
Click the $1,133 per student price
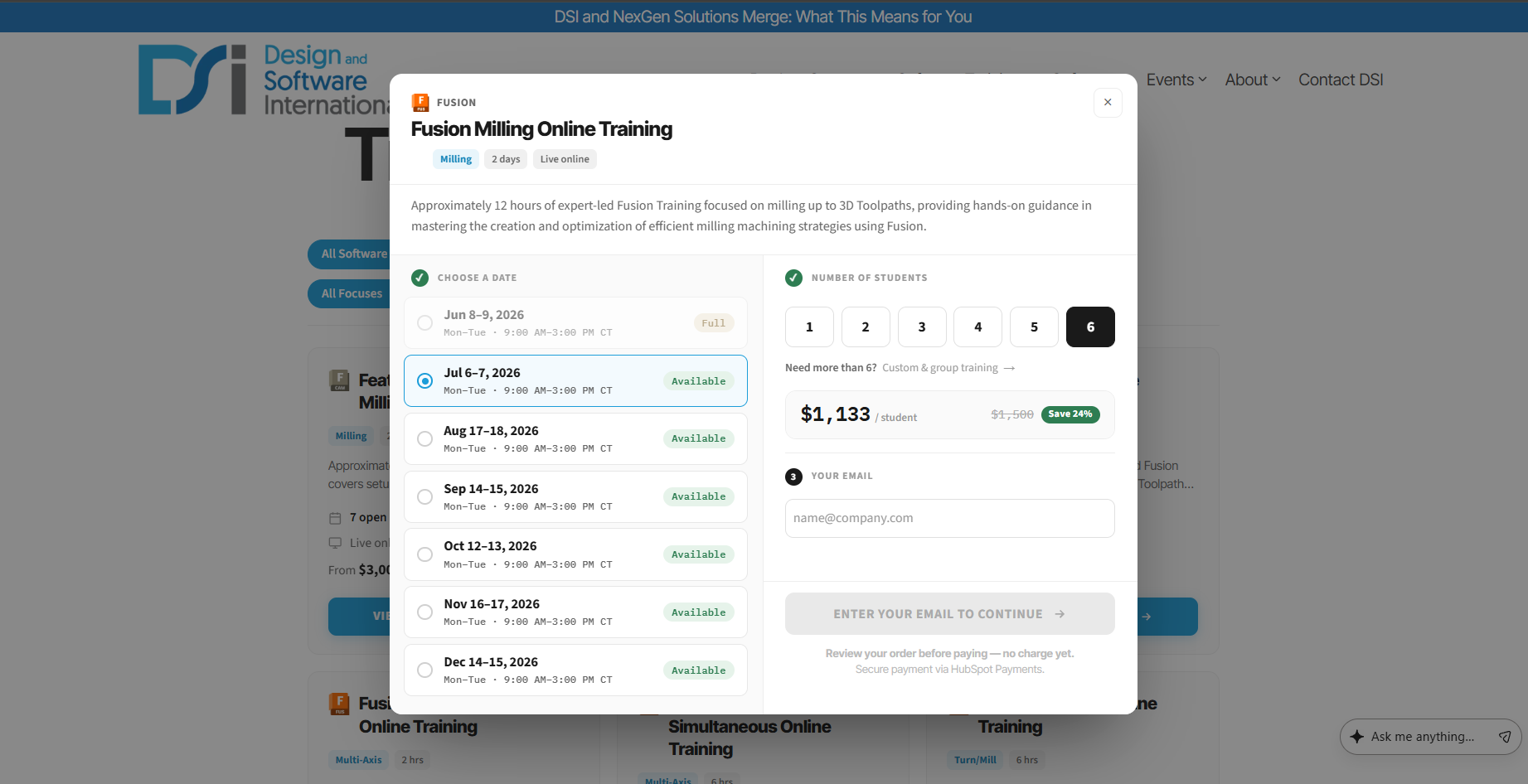coord(859,414)
